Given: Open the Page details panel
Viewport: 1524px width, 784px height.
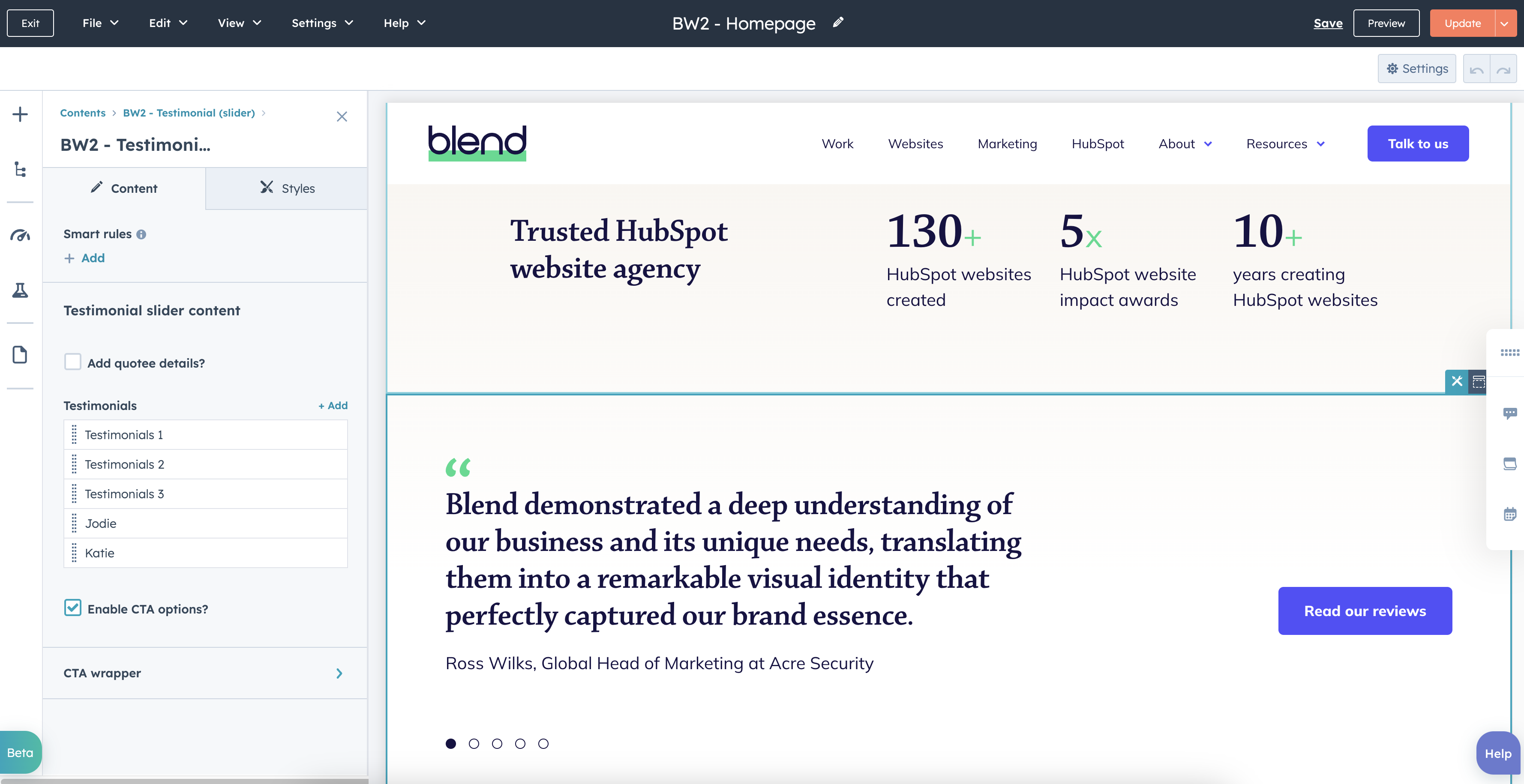Looking at the screenshot, I should point(20,354).
